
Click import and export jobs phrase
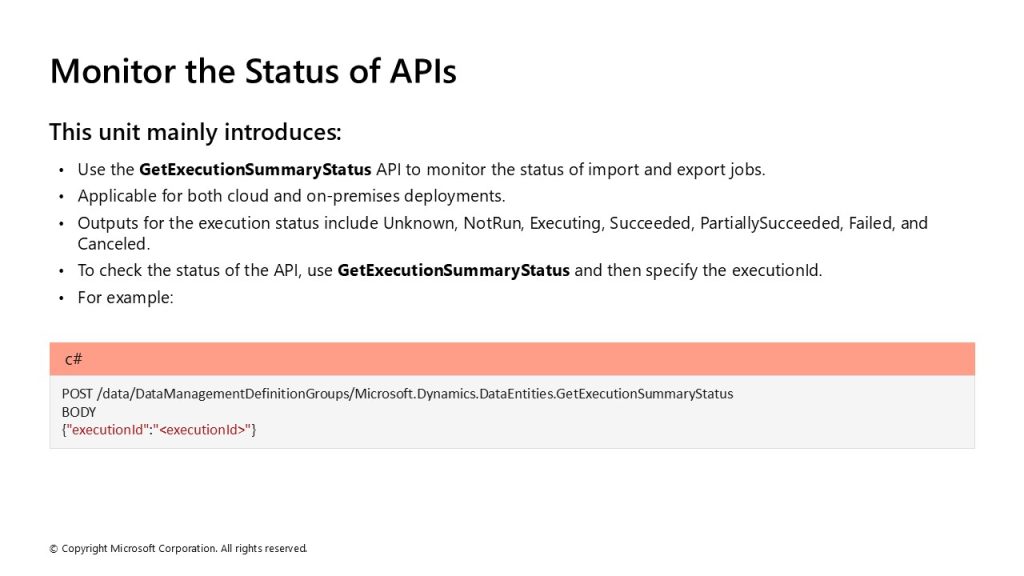click(675, 170)
